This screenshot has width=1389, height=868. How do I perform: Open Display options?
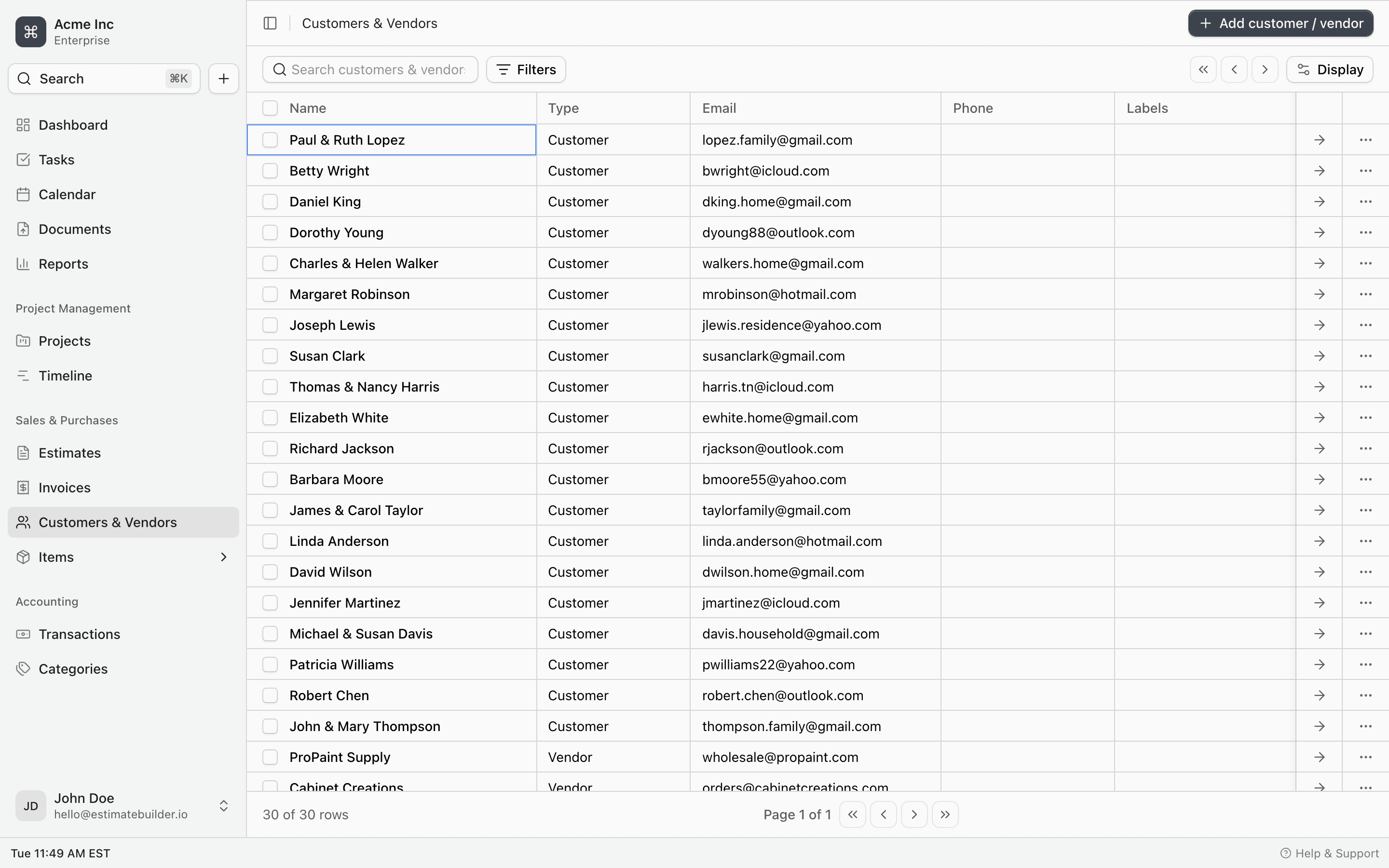click(1329, 69)
